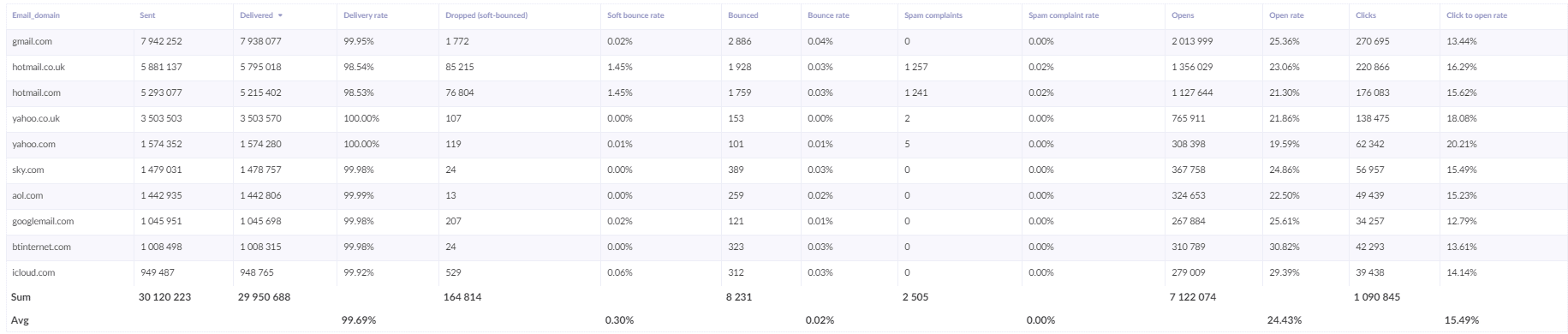Viewport: 1568px width, 334px height.
Task: Click the Open rate column header
Action: click(1286, 16)
